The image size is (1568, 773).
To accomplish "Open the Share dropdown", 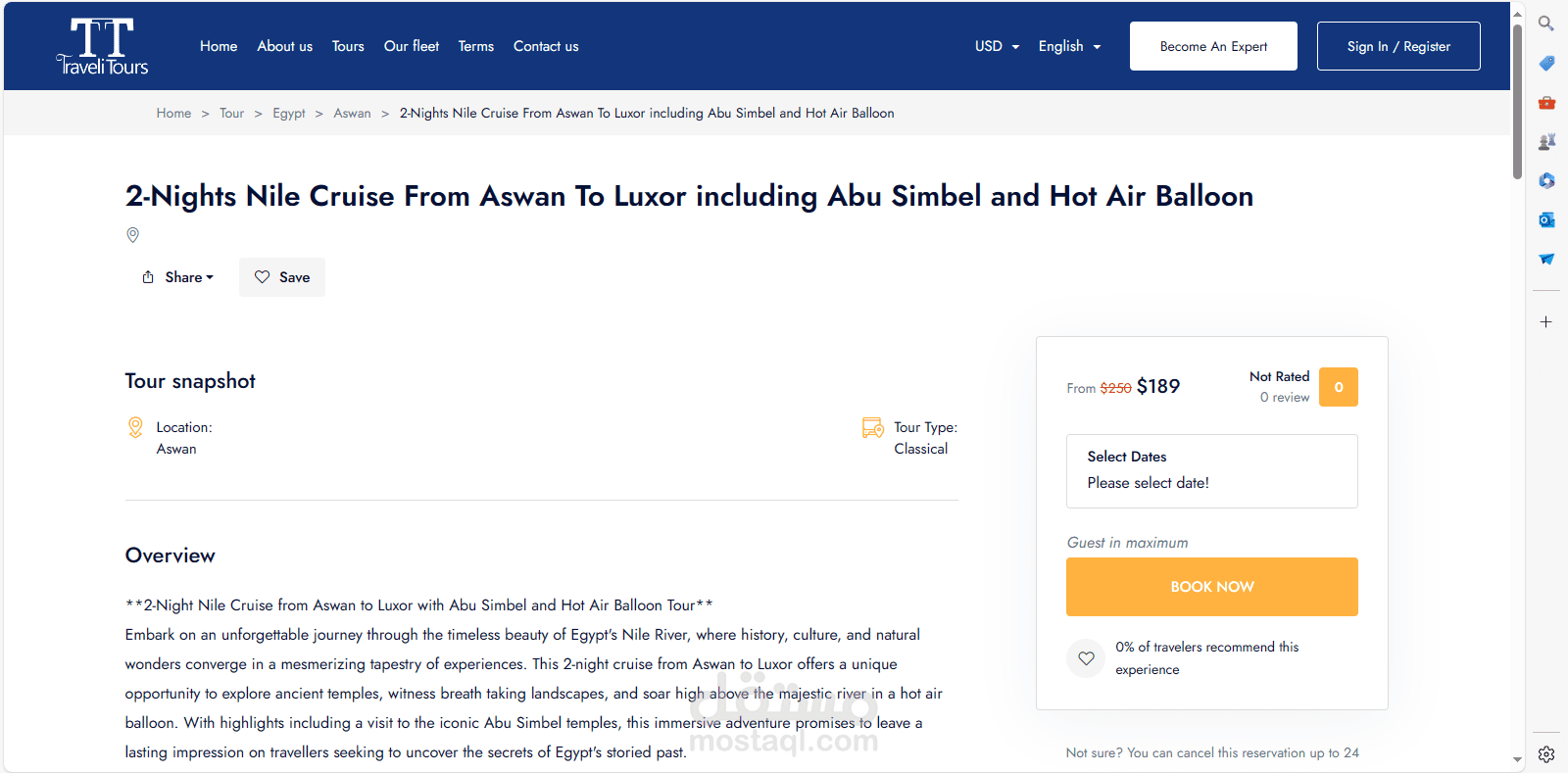I will [178, 277].
